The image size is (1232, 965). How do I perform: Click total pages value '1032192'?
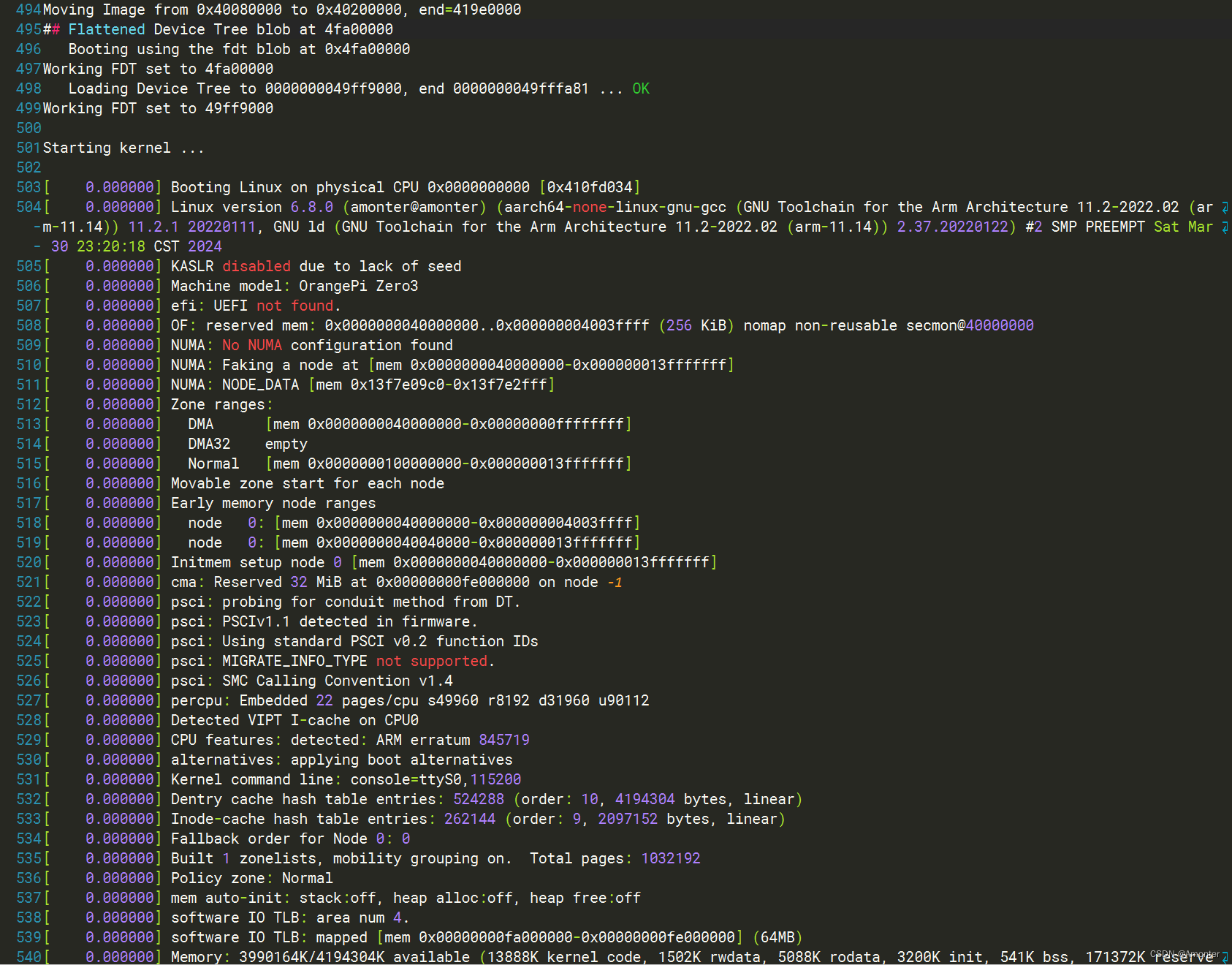(x=671, y=858)
